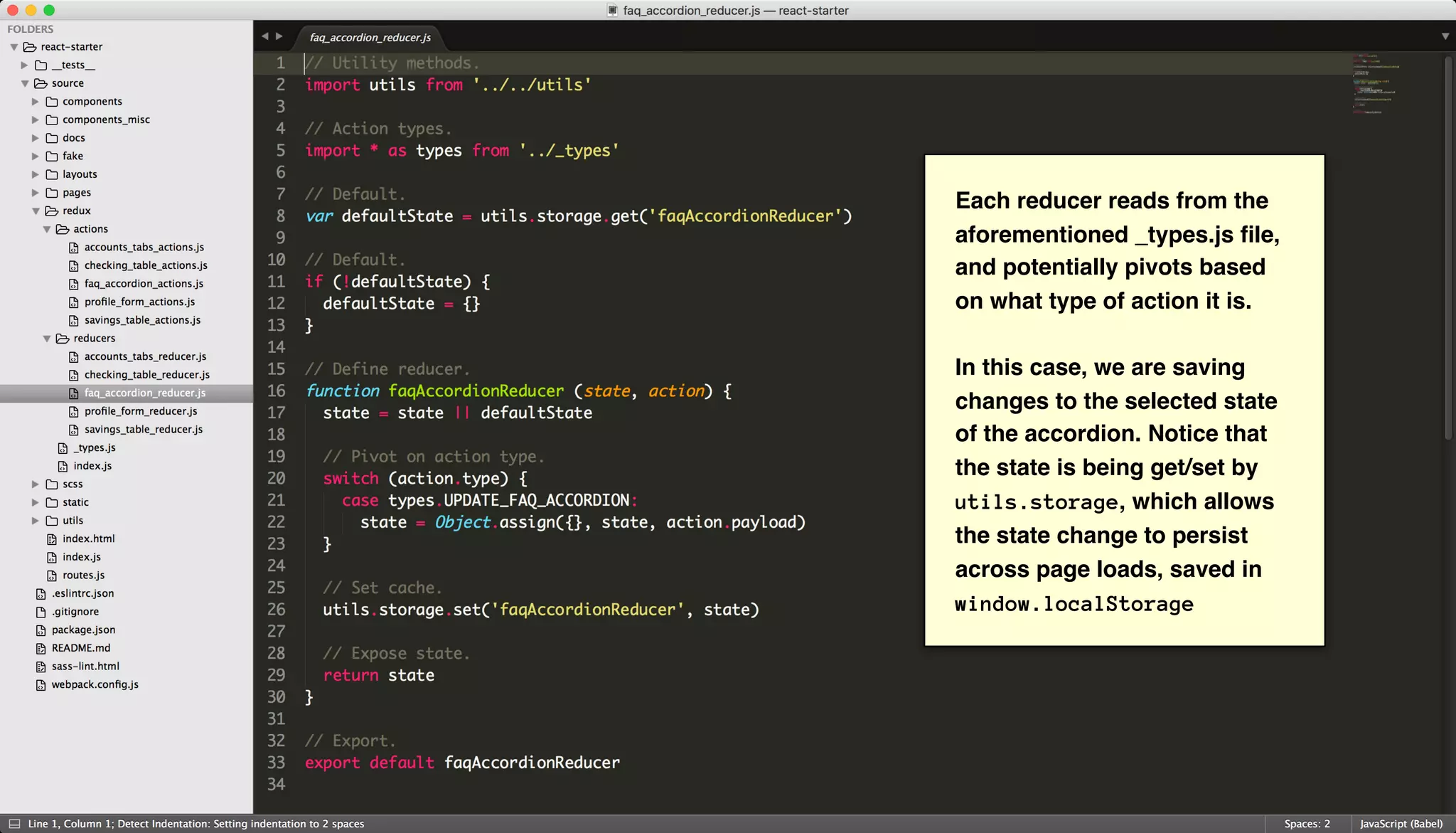Select the faq_accordion_reducer.js tab

coord(370,37)
